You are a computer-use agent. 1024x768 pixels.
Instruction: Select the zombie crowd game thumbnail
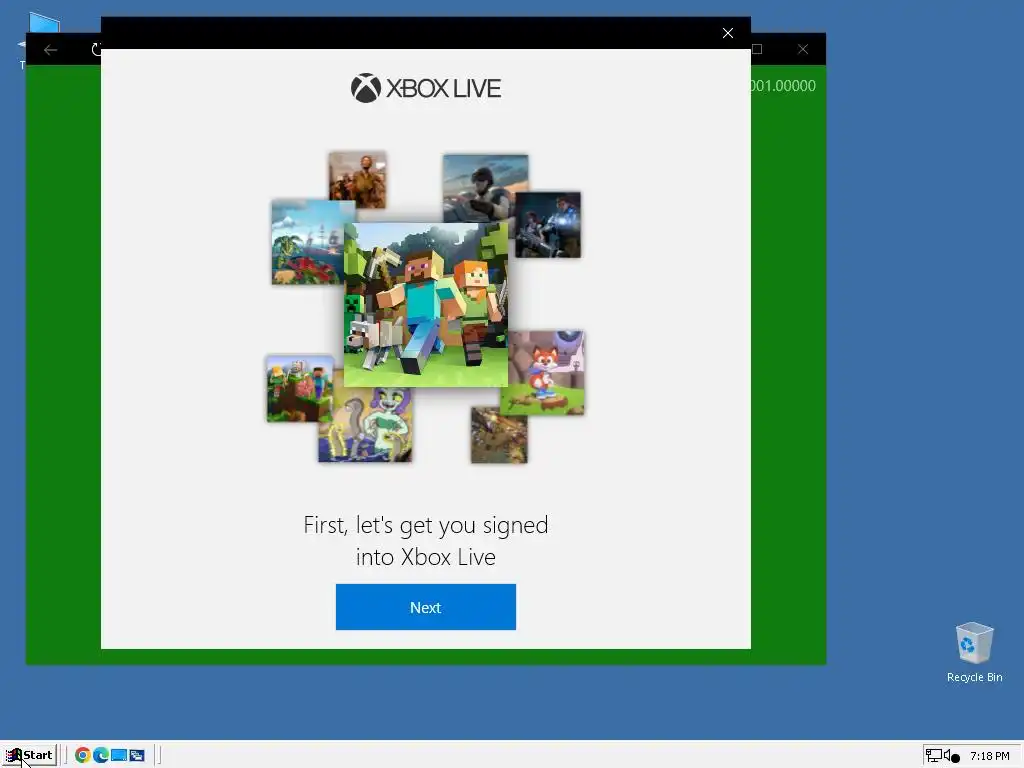(x=357, y=180)
